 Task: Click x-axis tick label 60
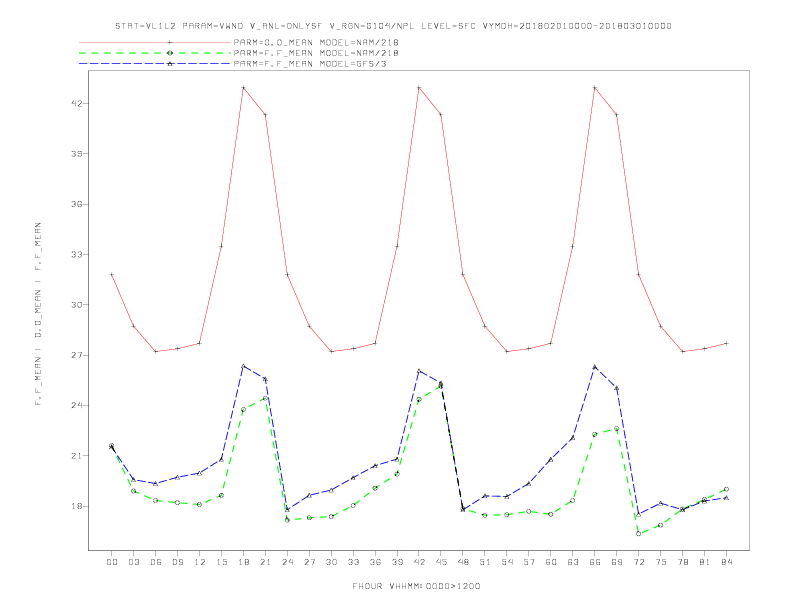551,562
